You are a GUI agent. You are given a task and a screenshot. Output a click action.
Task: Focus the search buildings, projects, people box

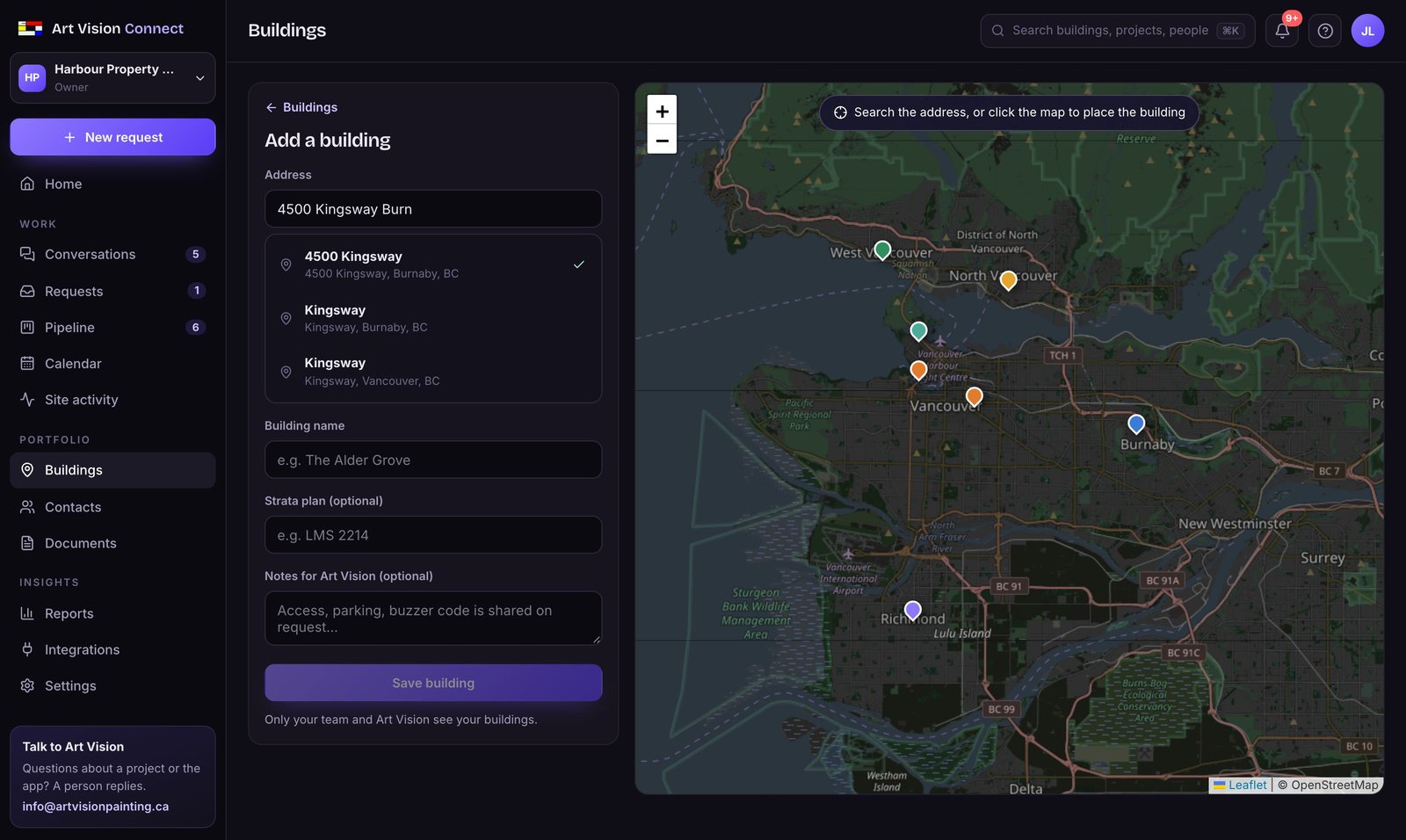pyautogui.click(x=1118, y=31)
